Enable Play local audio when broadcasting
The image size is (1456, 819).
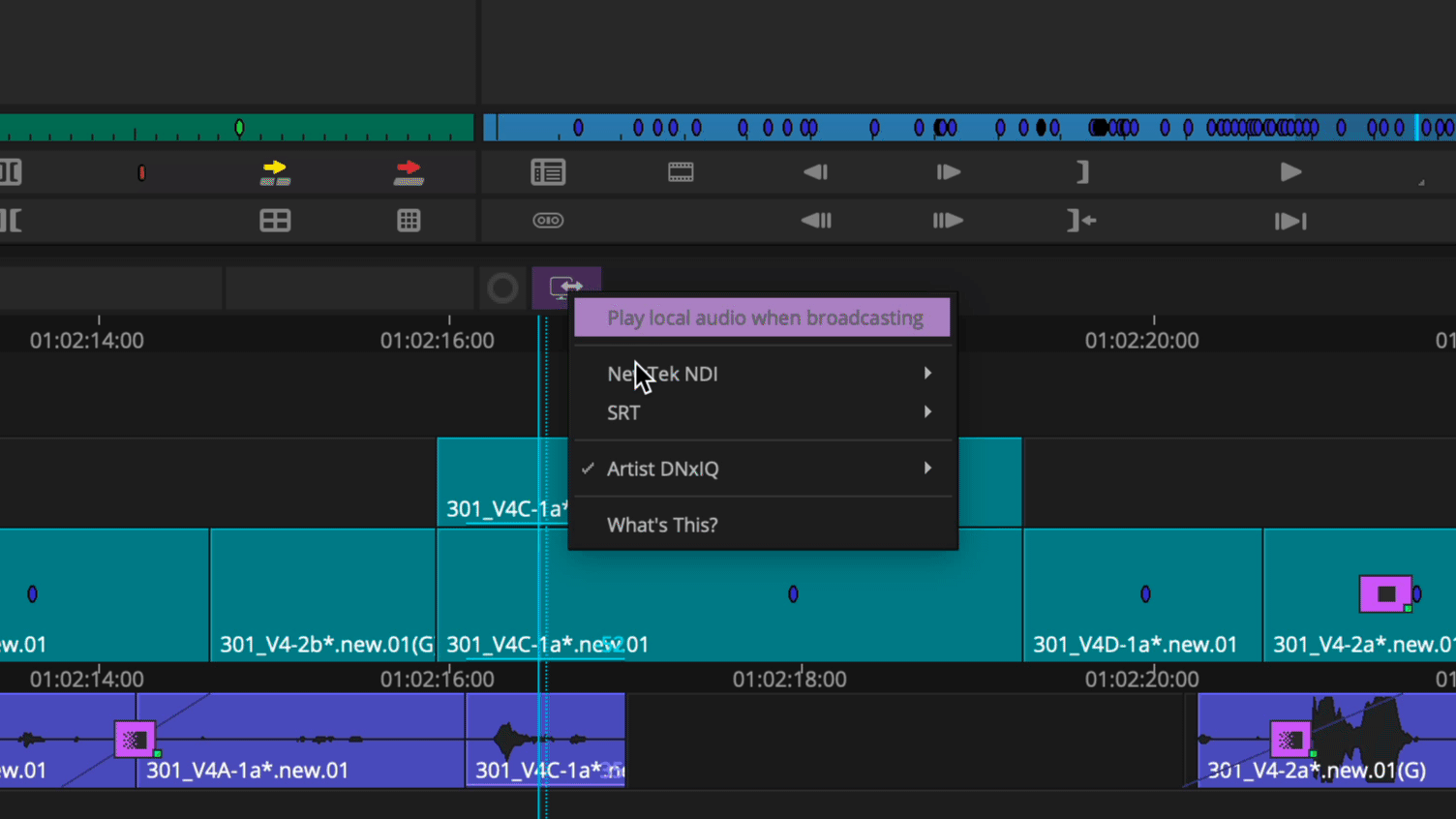(x=762, y=317)
